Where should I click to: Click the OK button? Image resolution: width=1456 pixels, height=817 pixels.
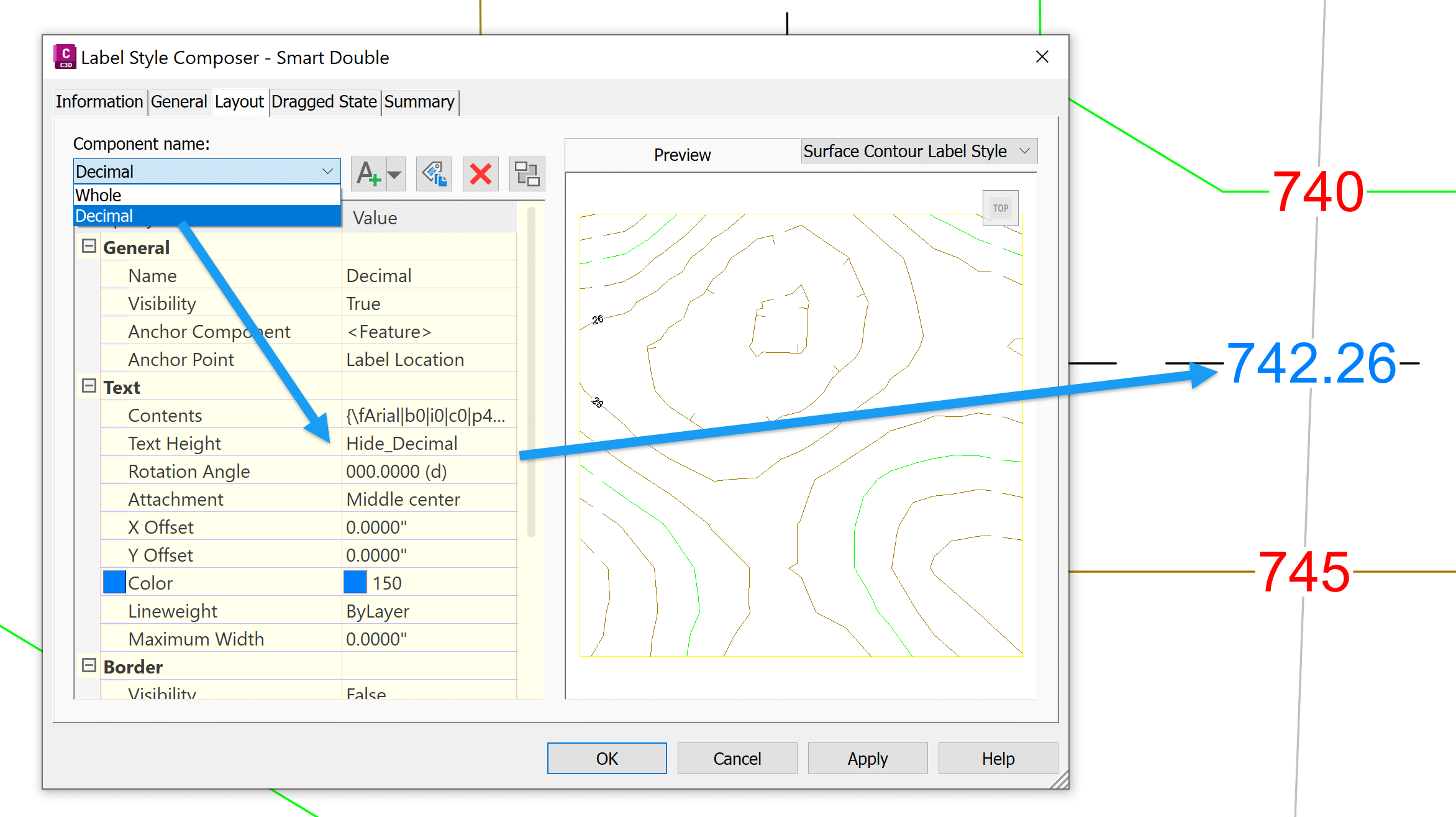click(606, 758)
